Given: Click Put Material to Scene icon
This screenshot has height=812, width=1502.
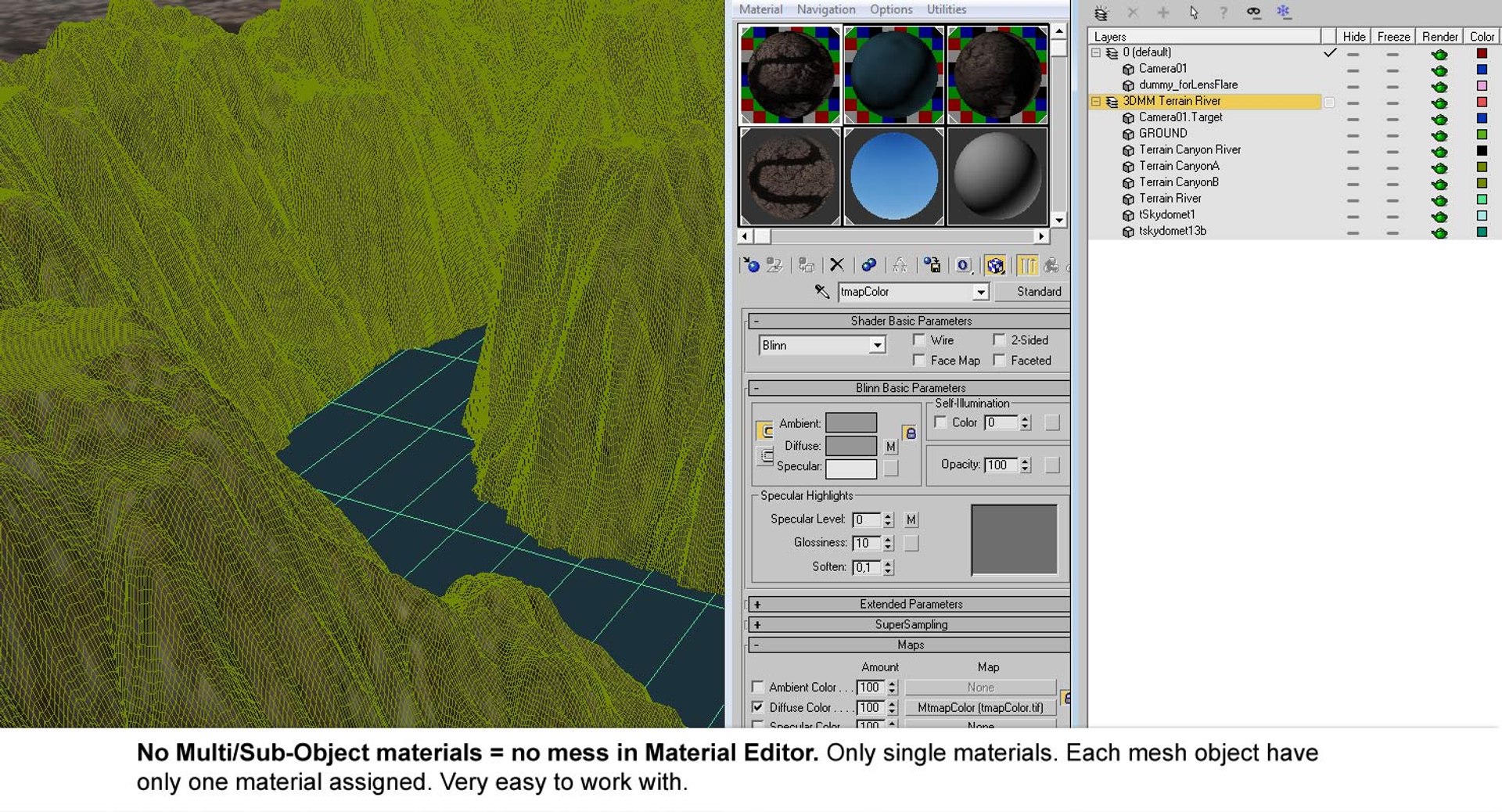Looking at the screenshot, I should click(774, 265).
